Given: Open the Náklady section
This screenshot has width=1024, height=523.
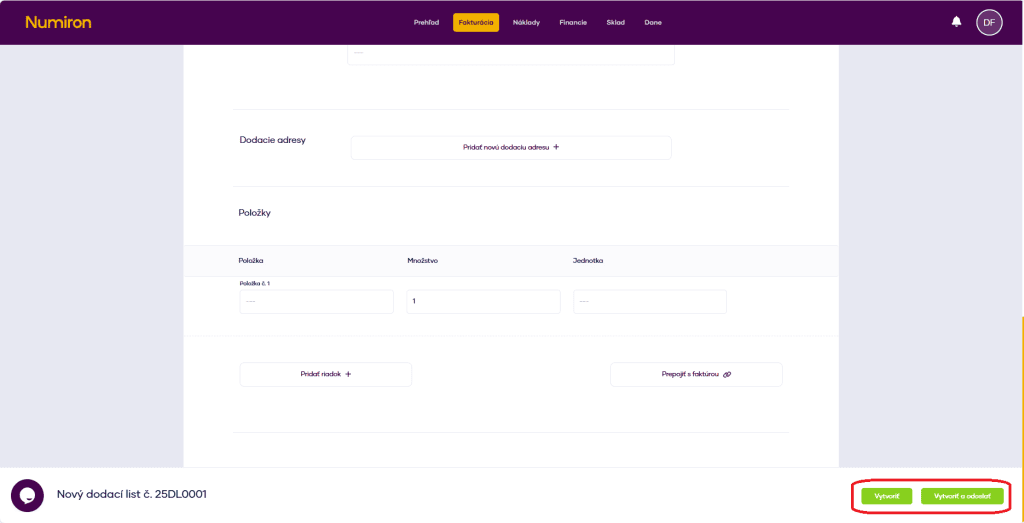Looking at the screenshot, I should (526, 23).
